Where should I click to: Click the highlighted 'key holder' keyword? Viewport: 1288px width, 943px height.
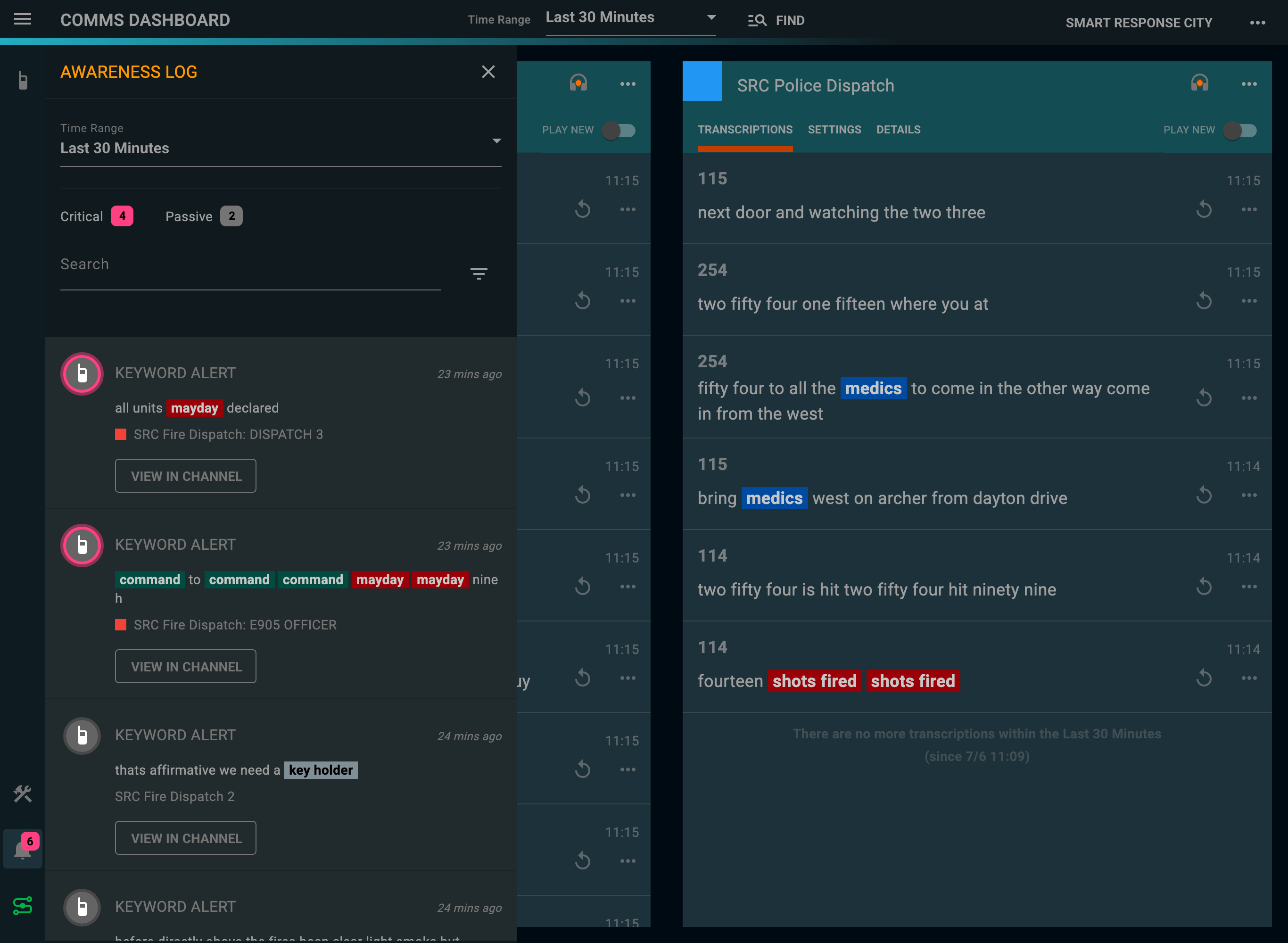pos(321,770)
